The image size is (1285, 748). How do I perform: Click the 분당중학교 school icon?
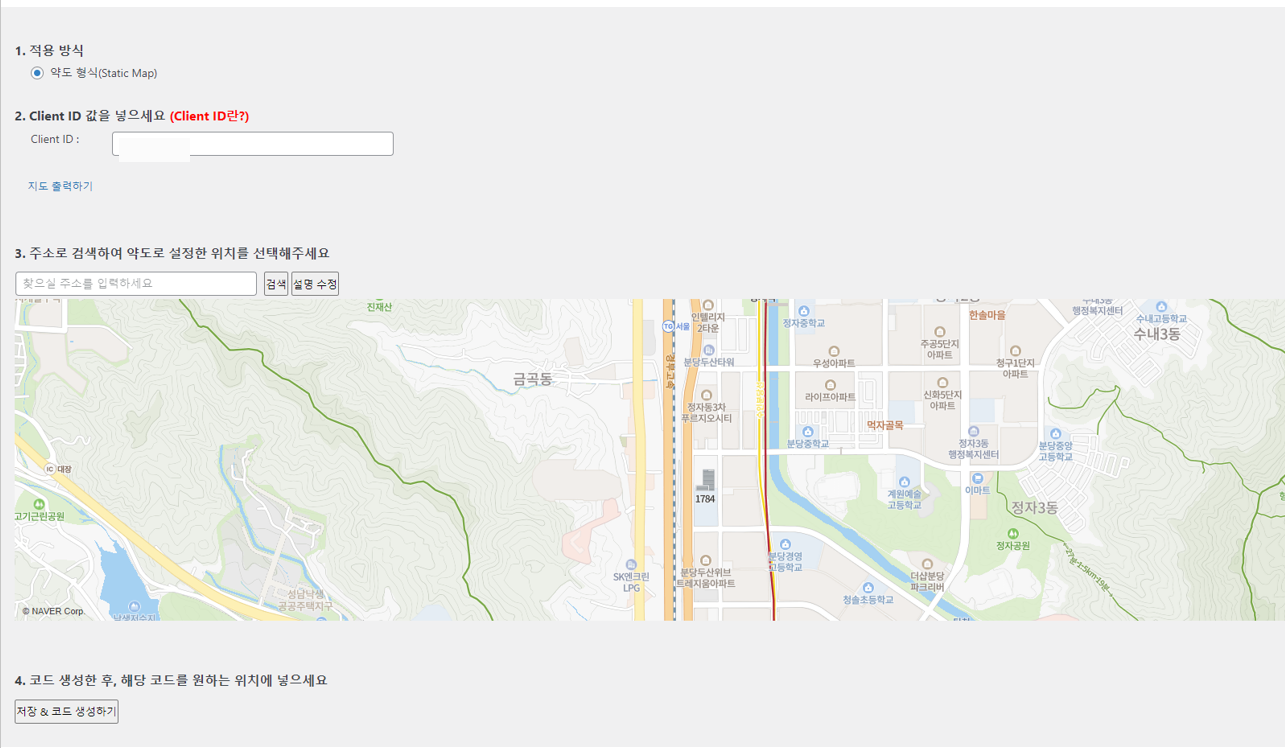click(x=807, y=432)
